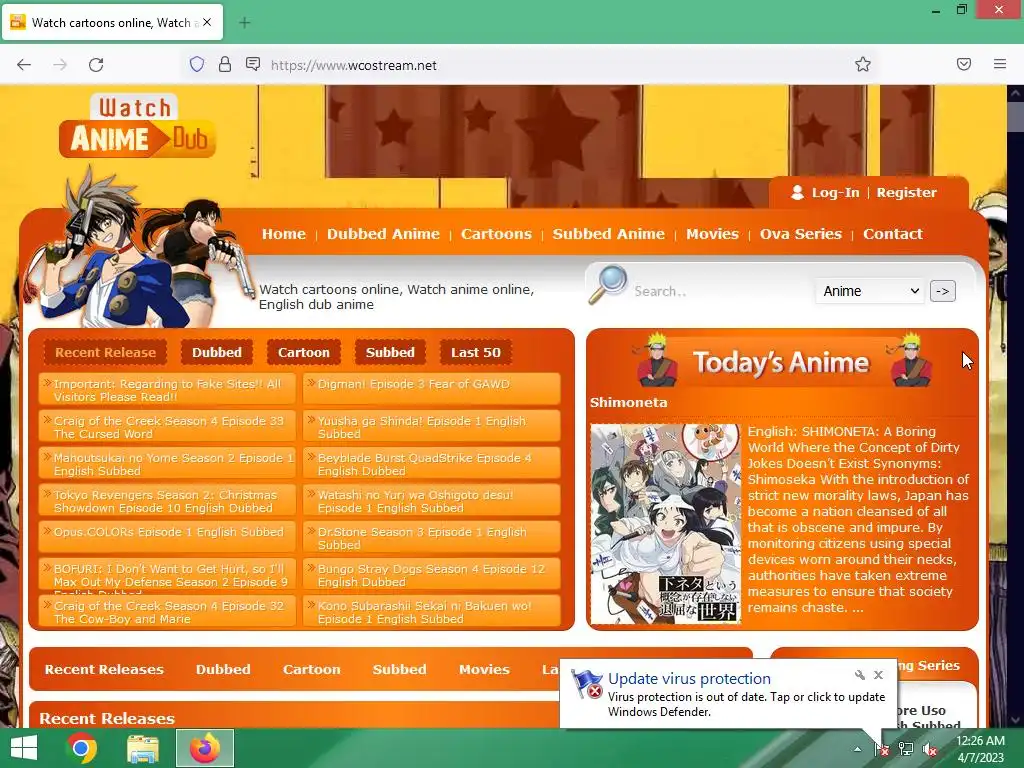Open the Anime search category dropdown
Screen dimensions: 1024x768
pos(870,291)
